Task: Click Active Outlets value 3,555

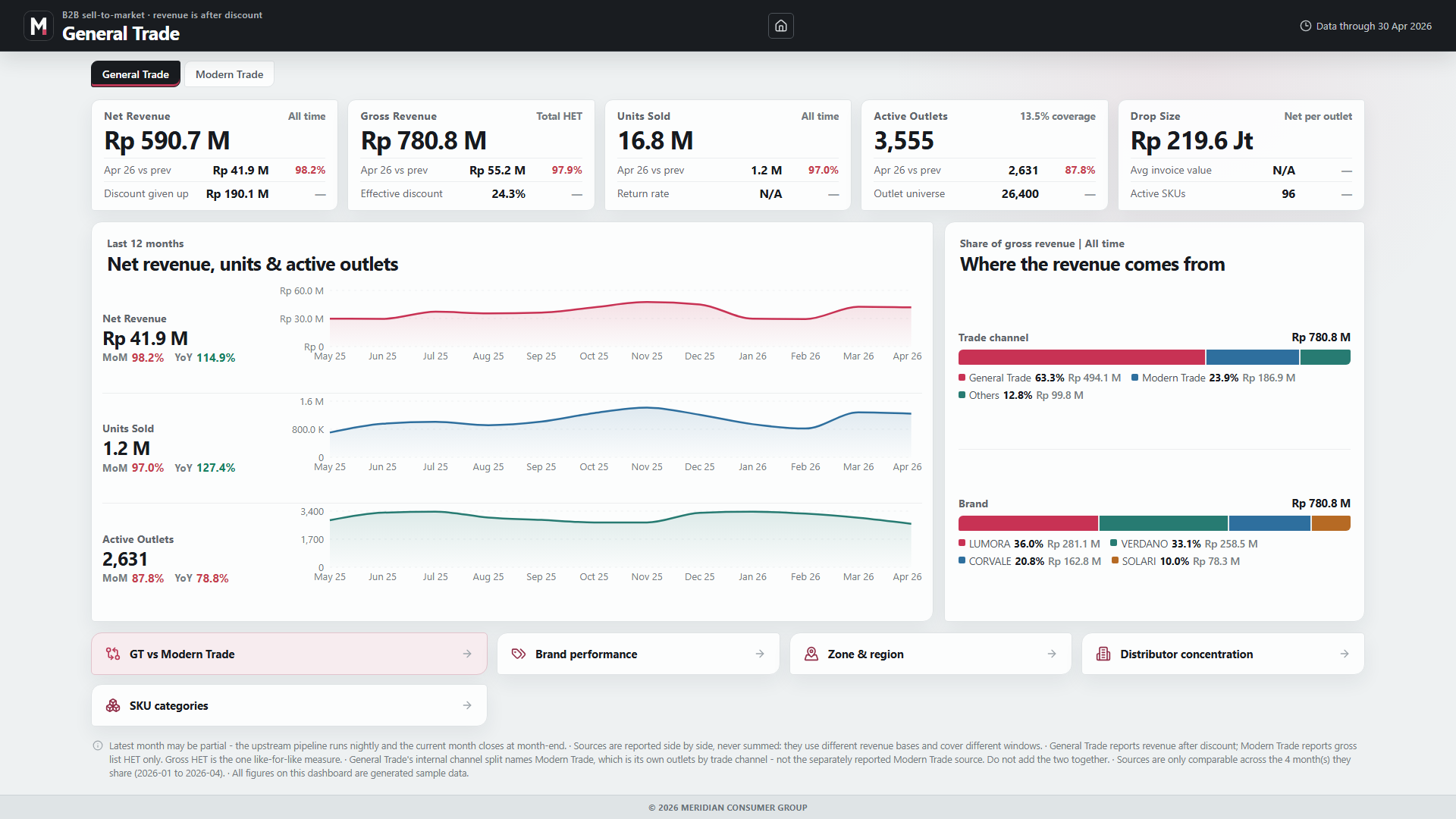Action: (x=904, y=140)
